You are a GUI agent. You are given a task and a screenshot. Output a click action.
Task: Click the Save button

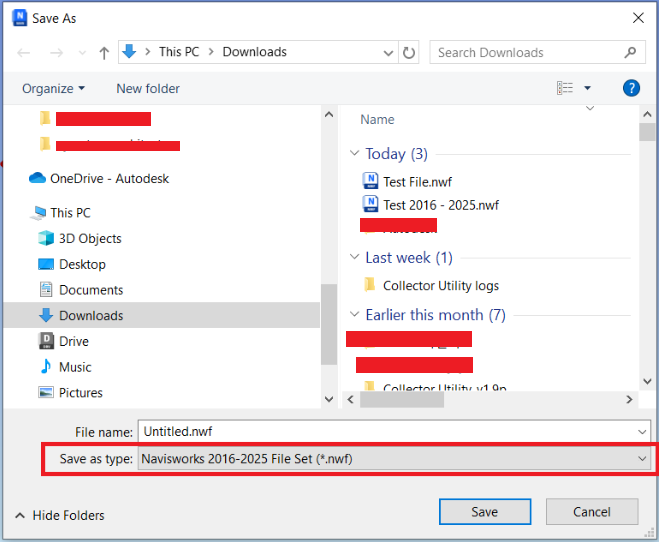(485, 512)
